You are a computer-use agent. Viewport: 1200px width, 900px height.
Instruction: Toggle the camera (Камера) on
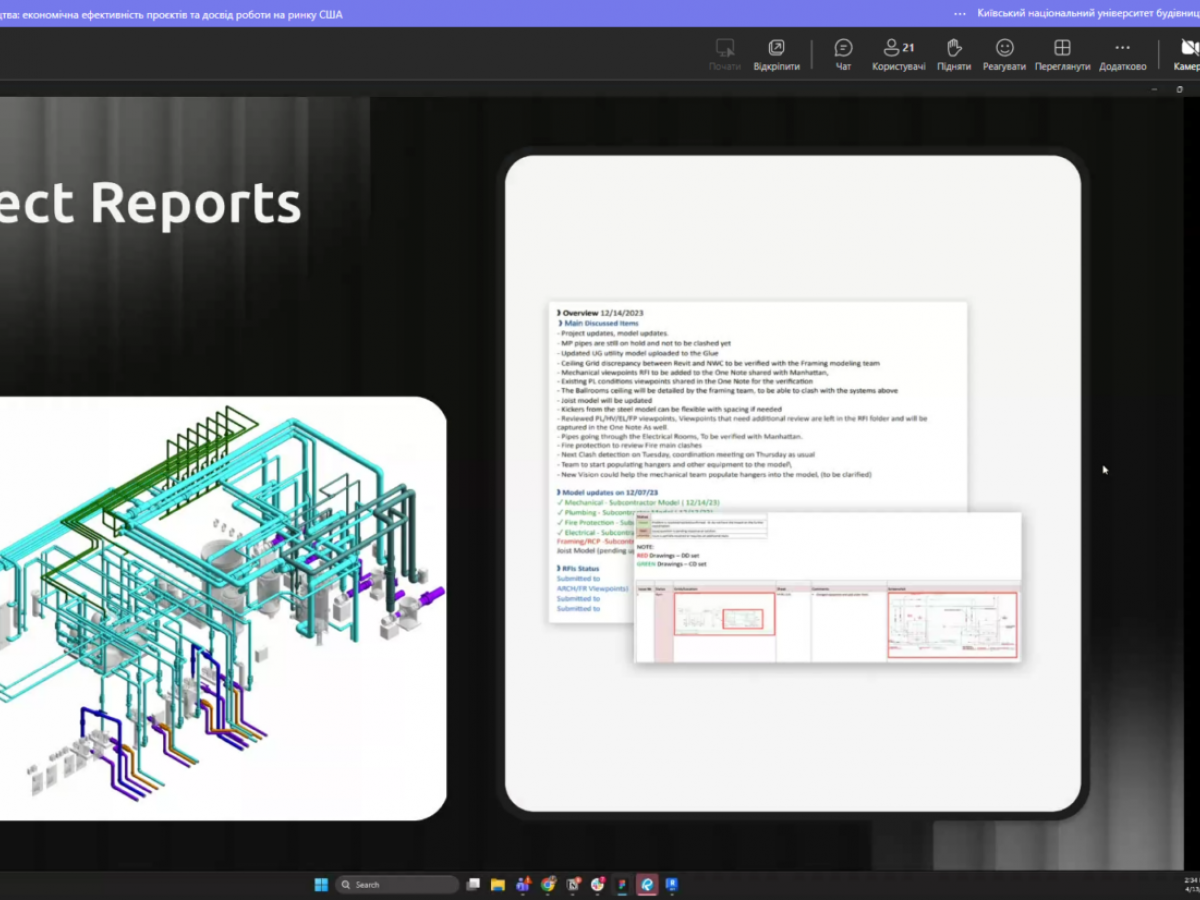[1185, 55]
